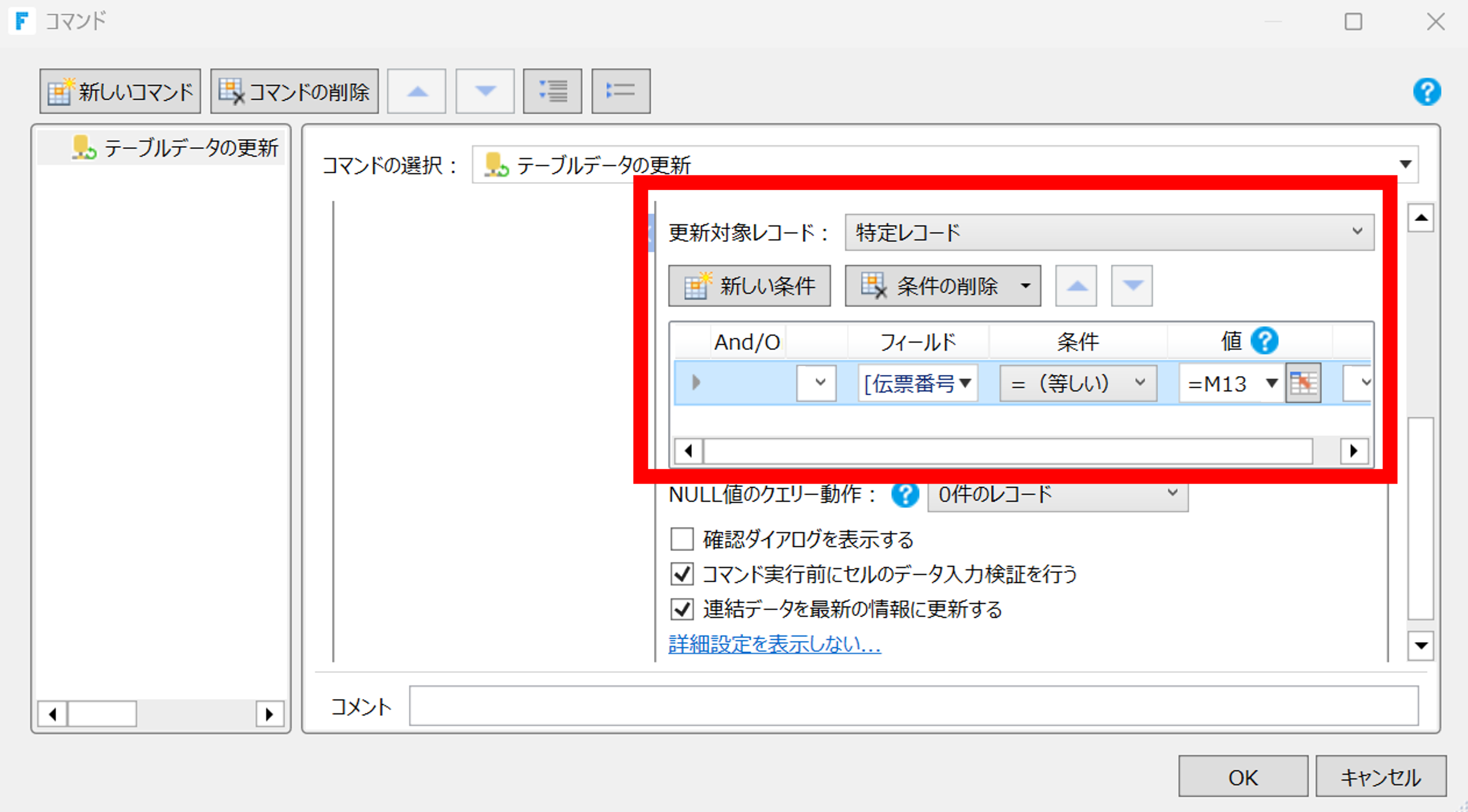
Task: Click the OK button
Action: click(1243, 777)
